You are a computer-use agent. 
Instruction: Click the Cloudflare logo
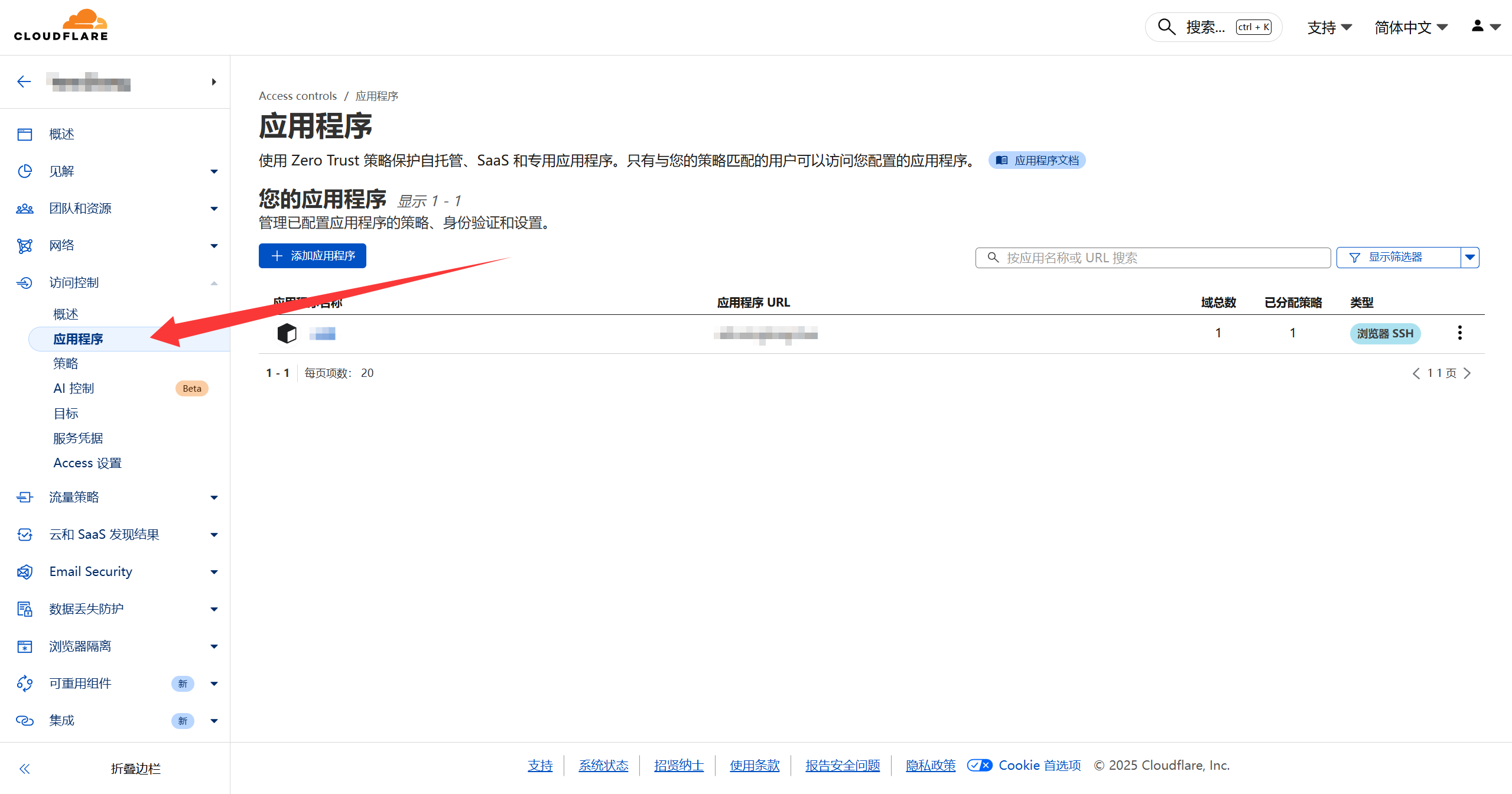point(61,25)
